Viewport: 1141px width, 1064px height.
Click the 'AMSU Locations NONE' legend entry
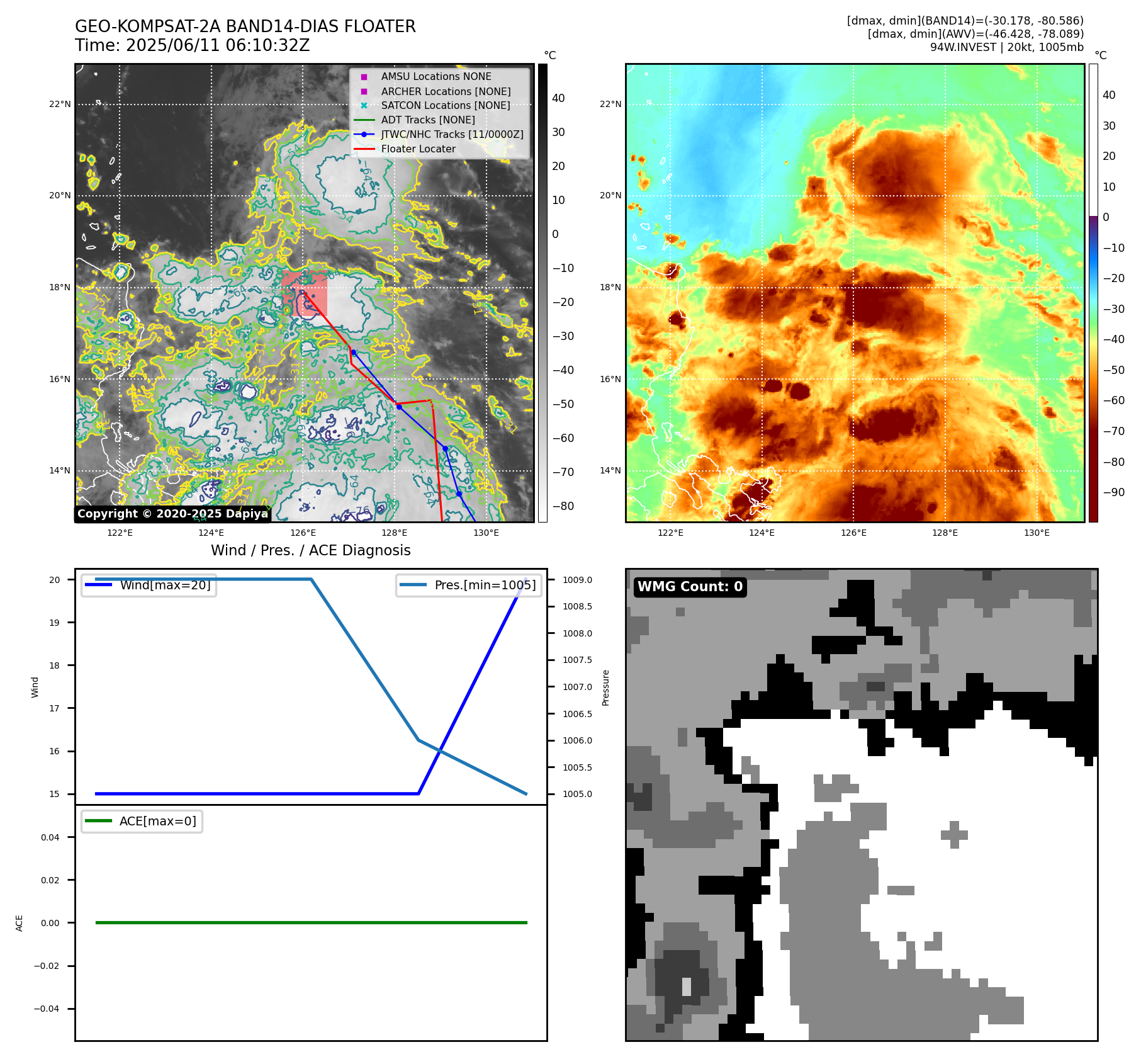coord(436,76)
